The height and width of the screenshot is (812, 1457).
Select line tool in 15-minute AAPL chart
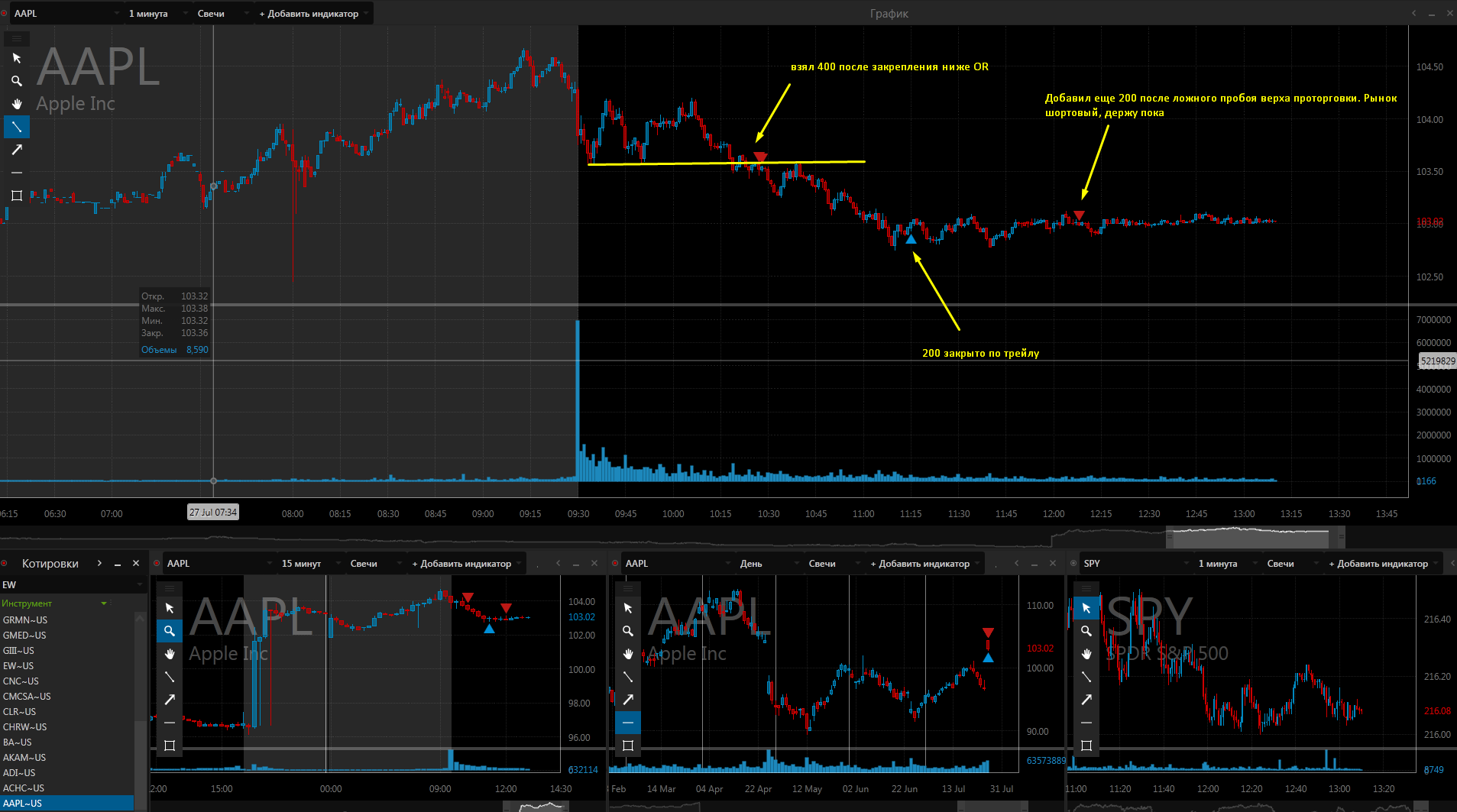click(170, 677)
